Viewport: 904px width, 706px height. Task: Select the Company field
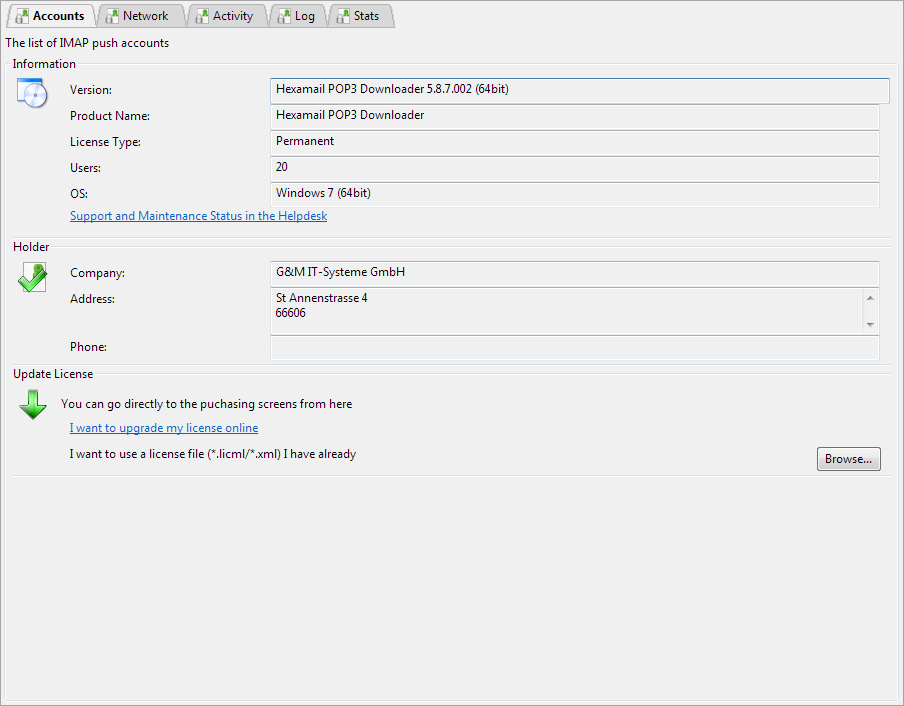pos(574,273)
